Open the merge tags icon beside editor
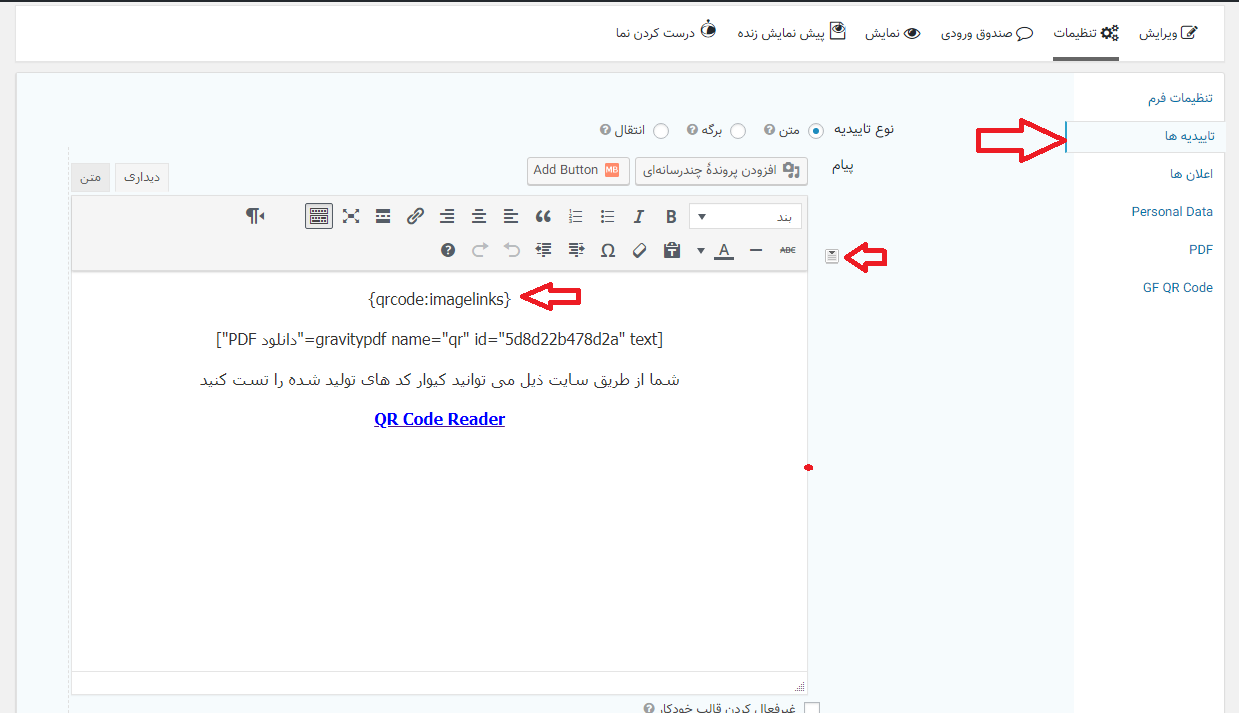The image size is (1239, 713). tap(832, 257)
